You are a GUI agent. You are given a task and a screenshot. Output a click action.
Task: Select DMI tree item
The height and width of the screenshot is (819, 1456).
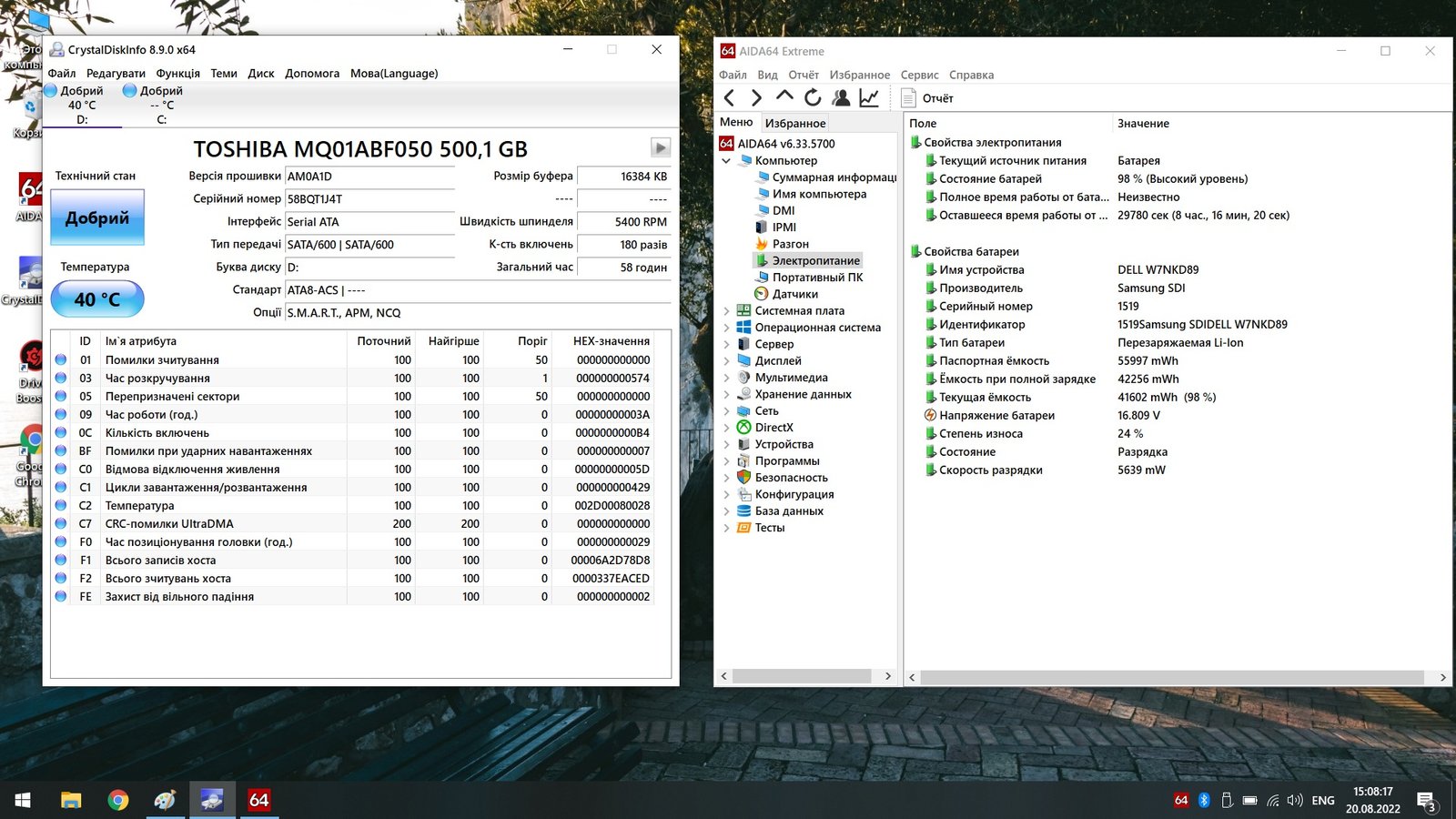point(775,210)
